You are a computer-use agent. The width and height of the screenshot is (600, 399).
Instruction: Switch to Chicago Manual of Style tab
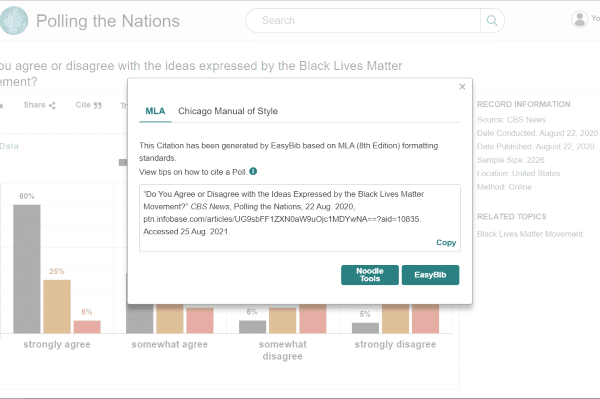tap(228, 111)
